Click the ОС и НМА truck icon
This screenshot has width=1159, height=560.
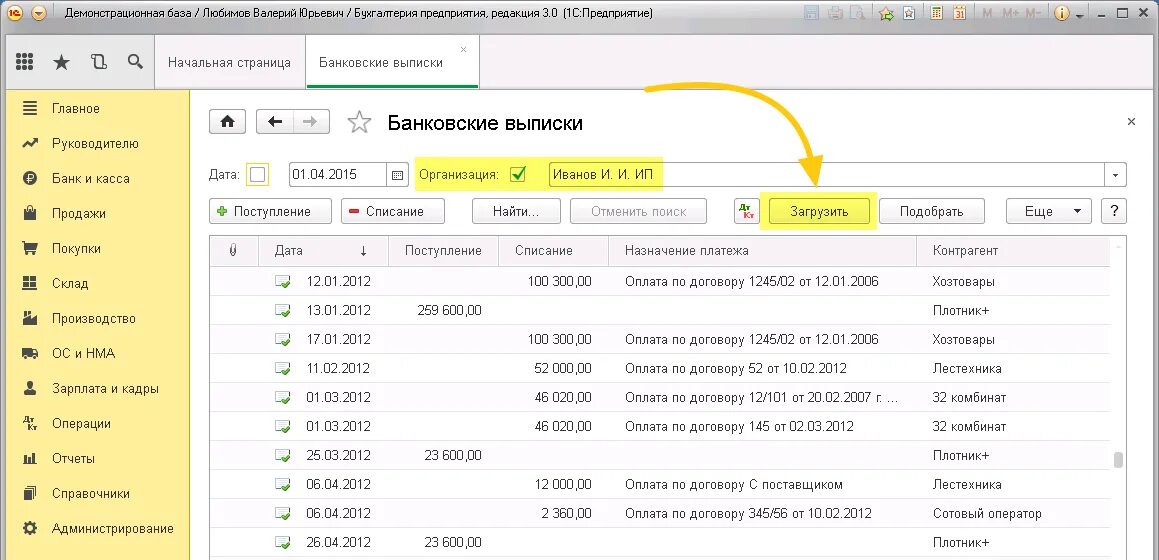tap(30, 353)
